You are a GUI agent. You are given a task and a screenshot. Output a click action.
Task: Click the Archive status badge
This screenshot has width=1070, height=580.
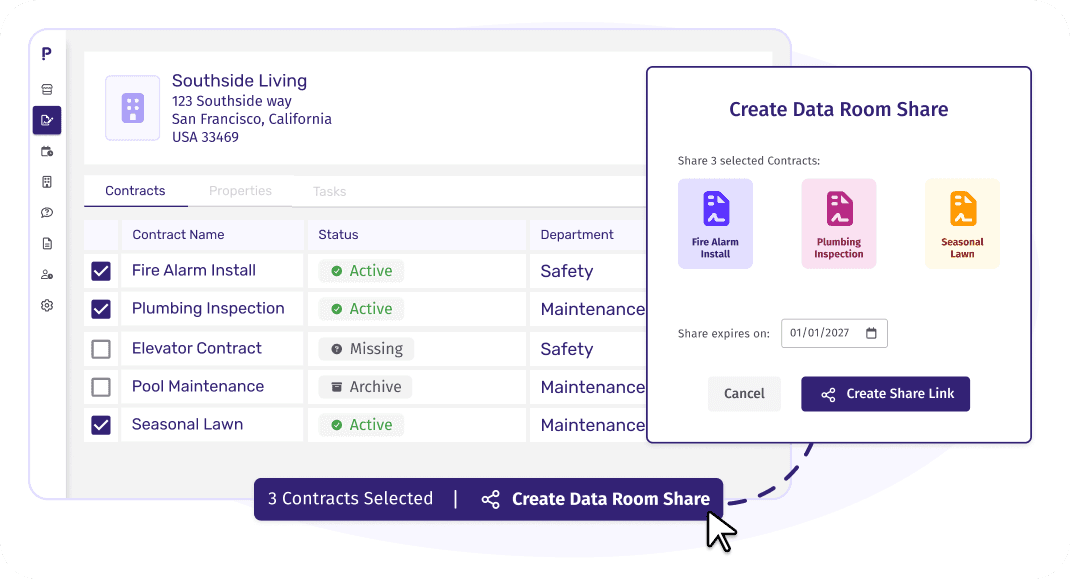point(366,387)
